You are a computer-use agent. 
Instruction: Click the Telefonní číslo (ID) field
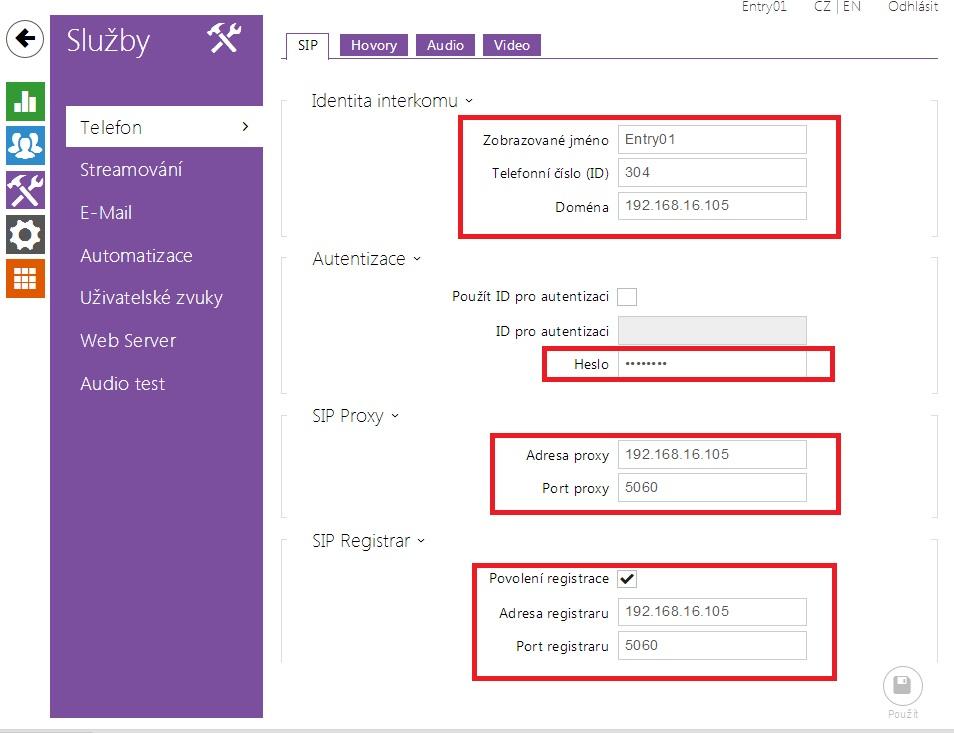(712, 172)
